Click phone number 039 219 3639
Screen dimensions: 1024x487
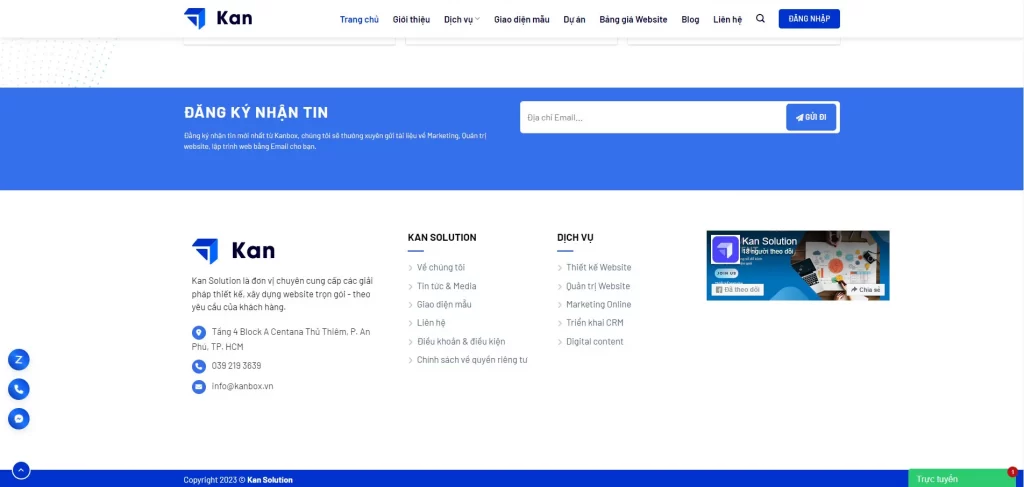pos(236,366)
